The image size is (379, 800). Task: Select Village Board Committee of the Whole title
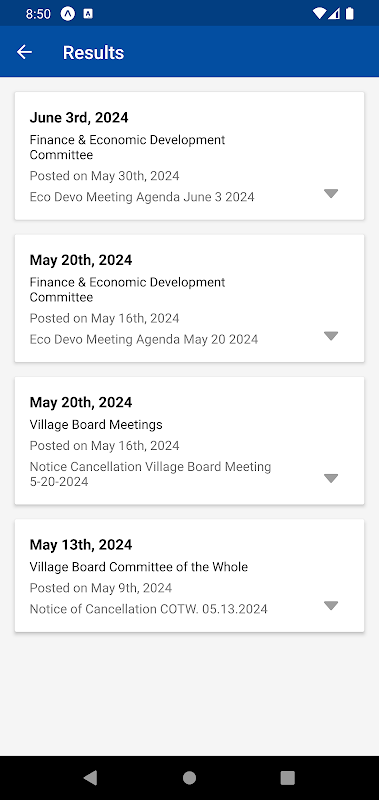139,567
